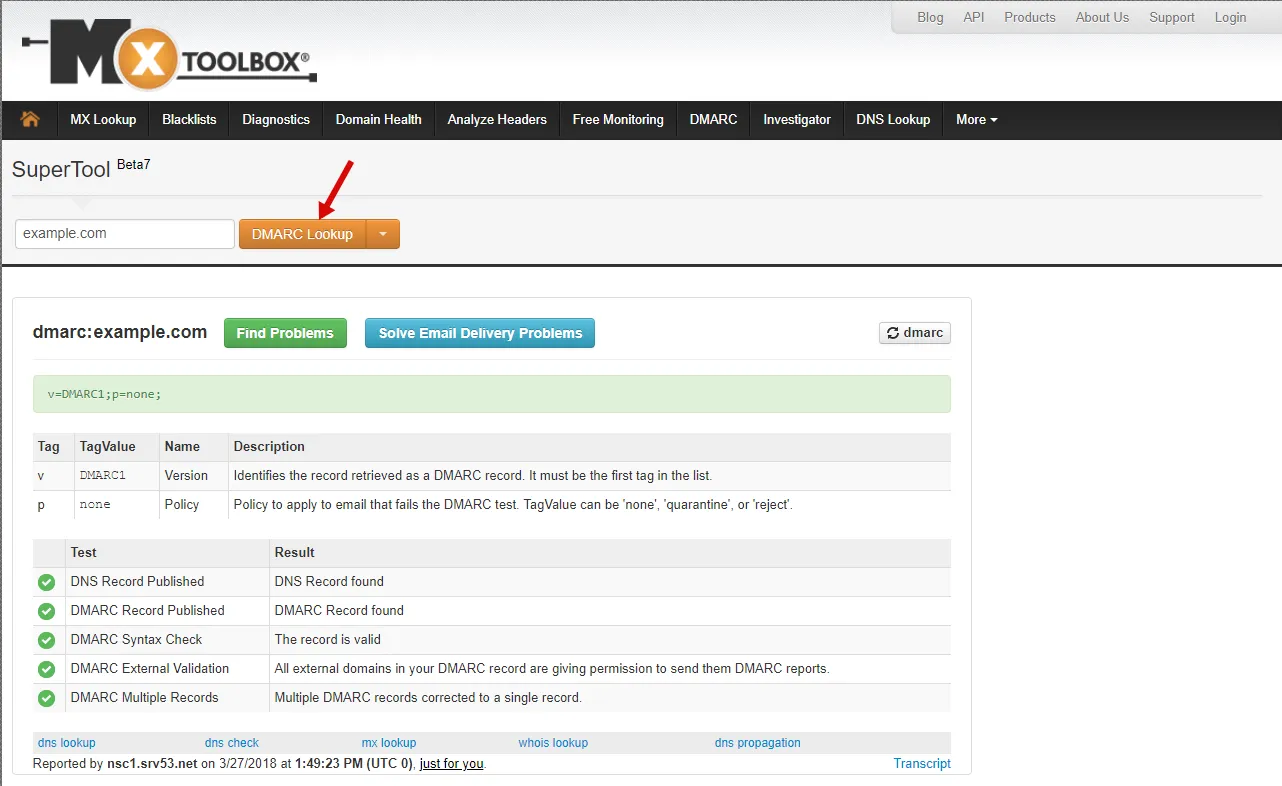The image size is (1282, 786).
Task: Click Solve Email Delivery Problems button
Action: 480,333
